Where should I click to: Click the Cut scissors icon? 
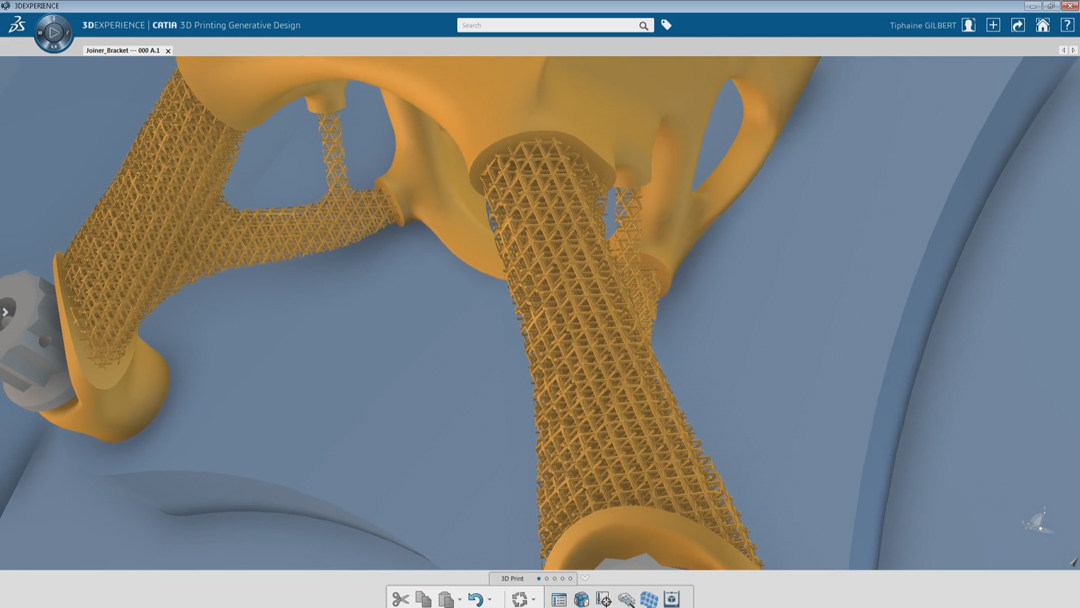[400, 599]
